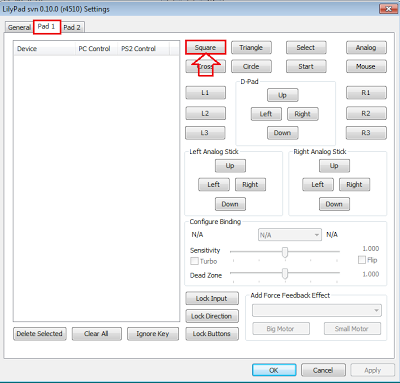Click Delete Selected button
Viewport: 400px width, 383px height.
[40, 334]
